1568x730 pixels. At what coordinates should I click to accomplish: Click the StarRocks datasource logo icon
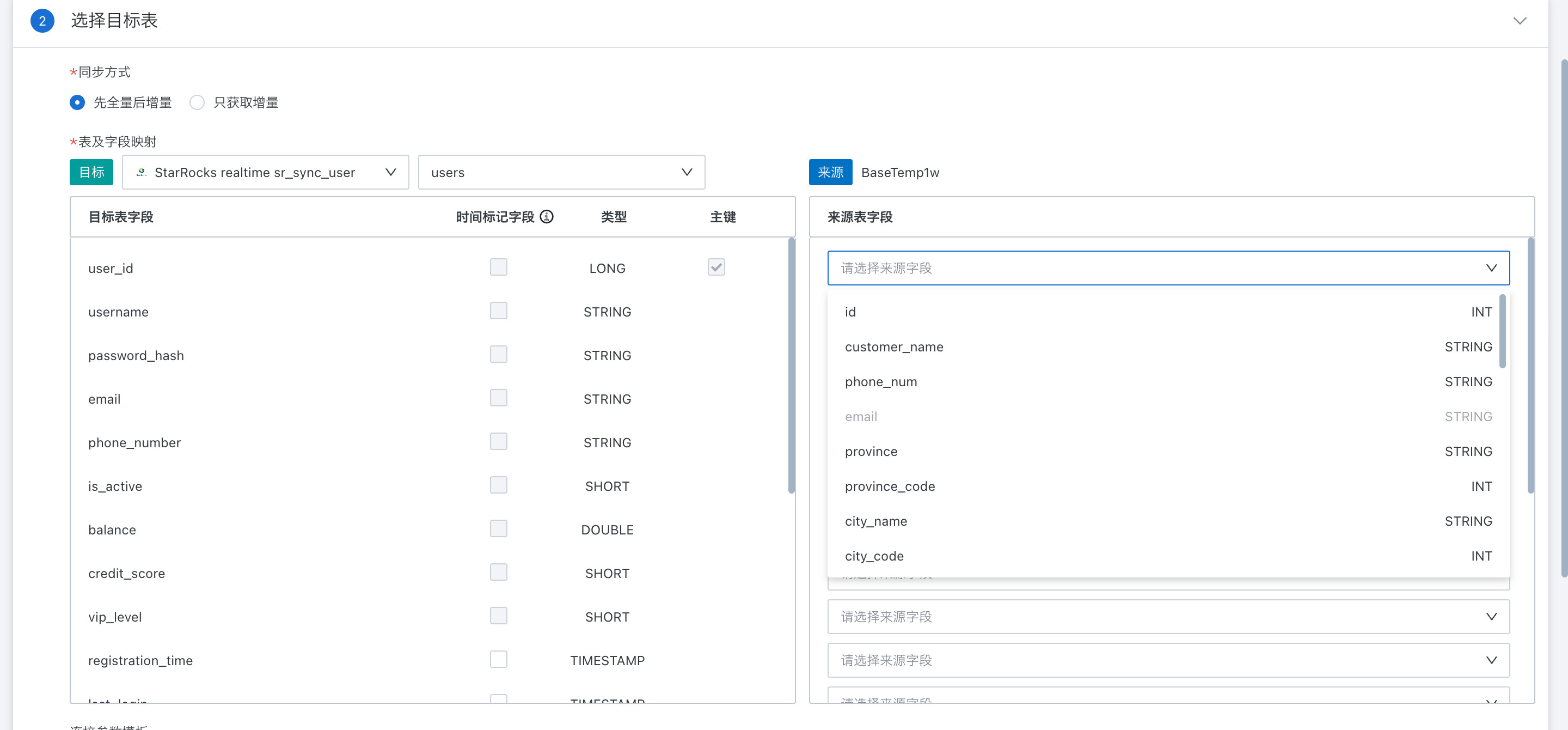(x=141, y=172)
